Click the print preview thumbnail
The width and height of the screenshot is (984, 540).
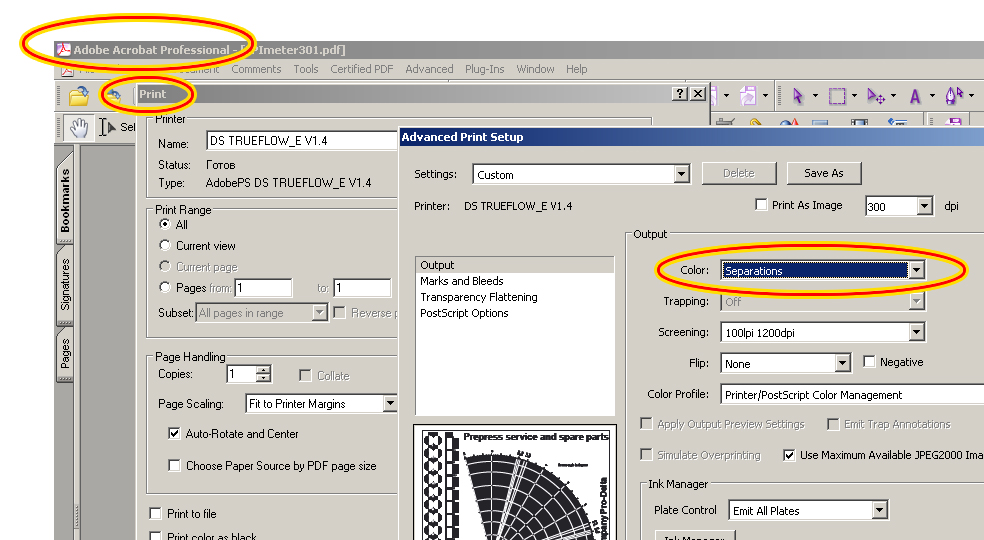(515, 483)
